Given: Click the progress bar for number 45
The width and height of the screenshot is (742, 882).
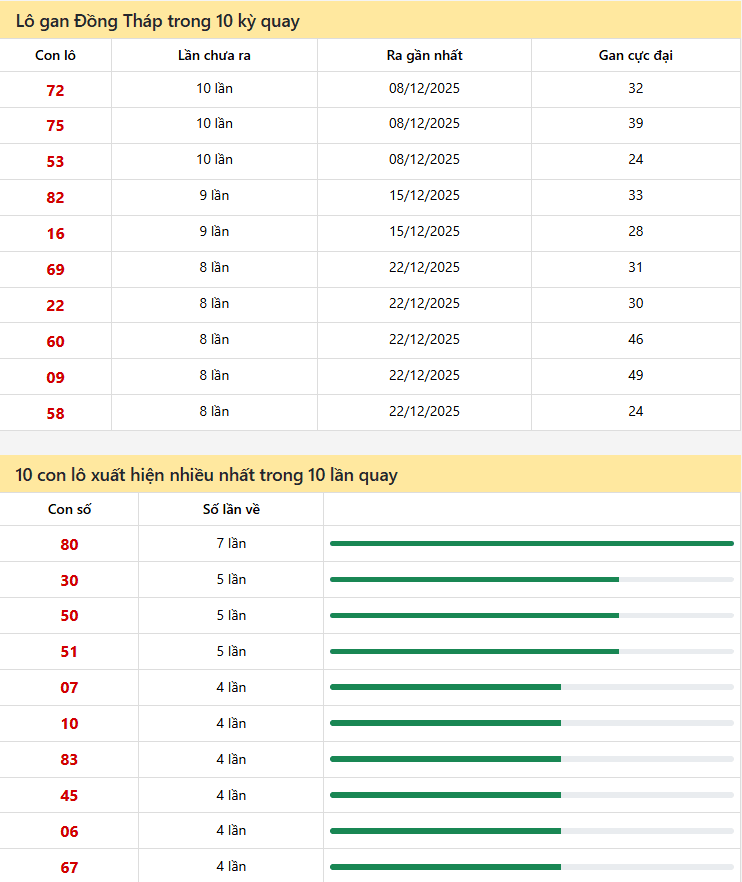Looking at the screenshot, I should coord(532,795).
